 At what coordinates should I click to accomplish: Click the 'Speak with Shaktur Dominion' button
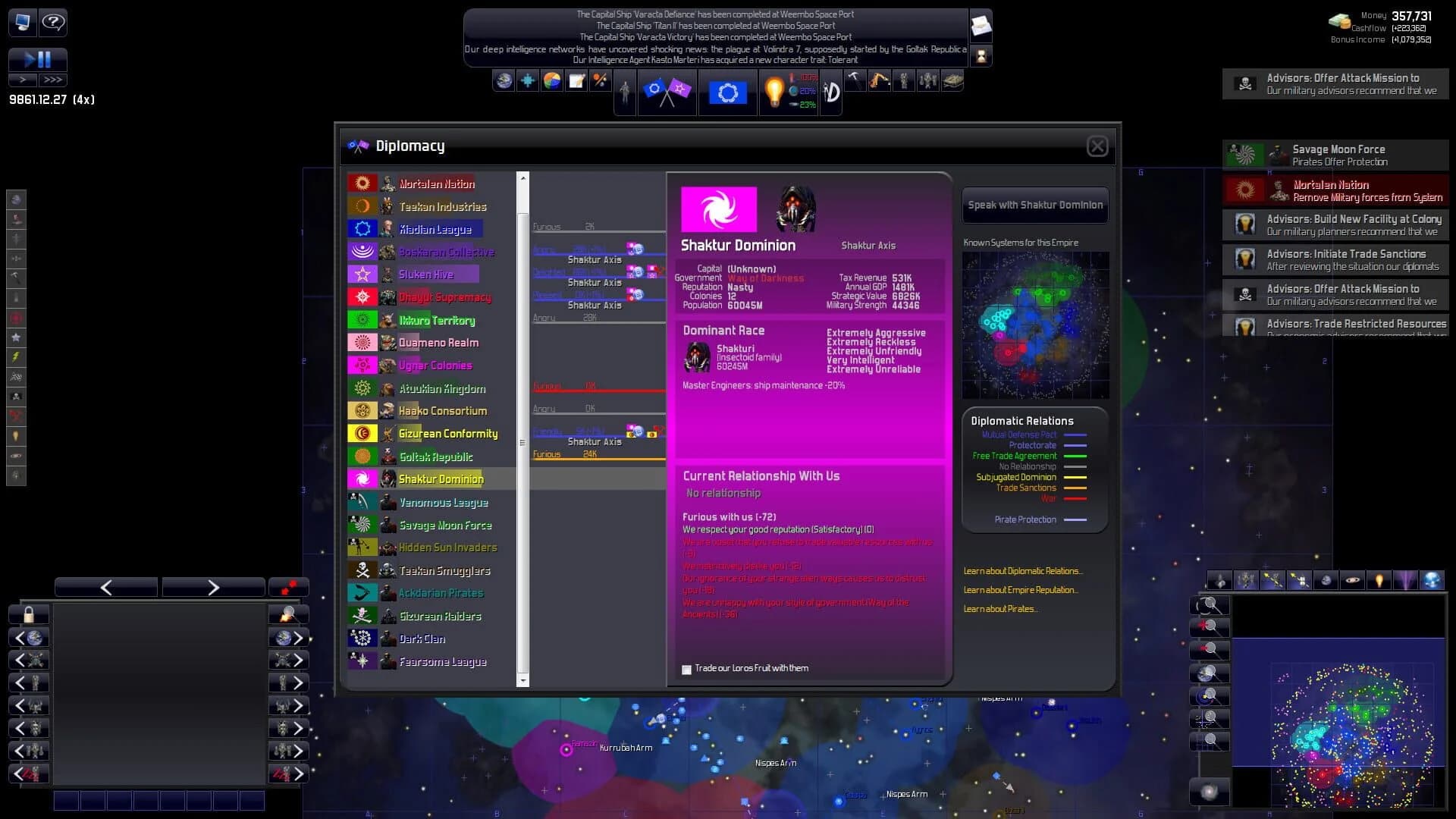(1034, 205)
